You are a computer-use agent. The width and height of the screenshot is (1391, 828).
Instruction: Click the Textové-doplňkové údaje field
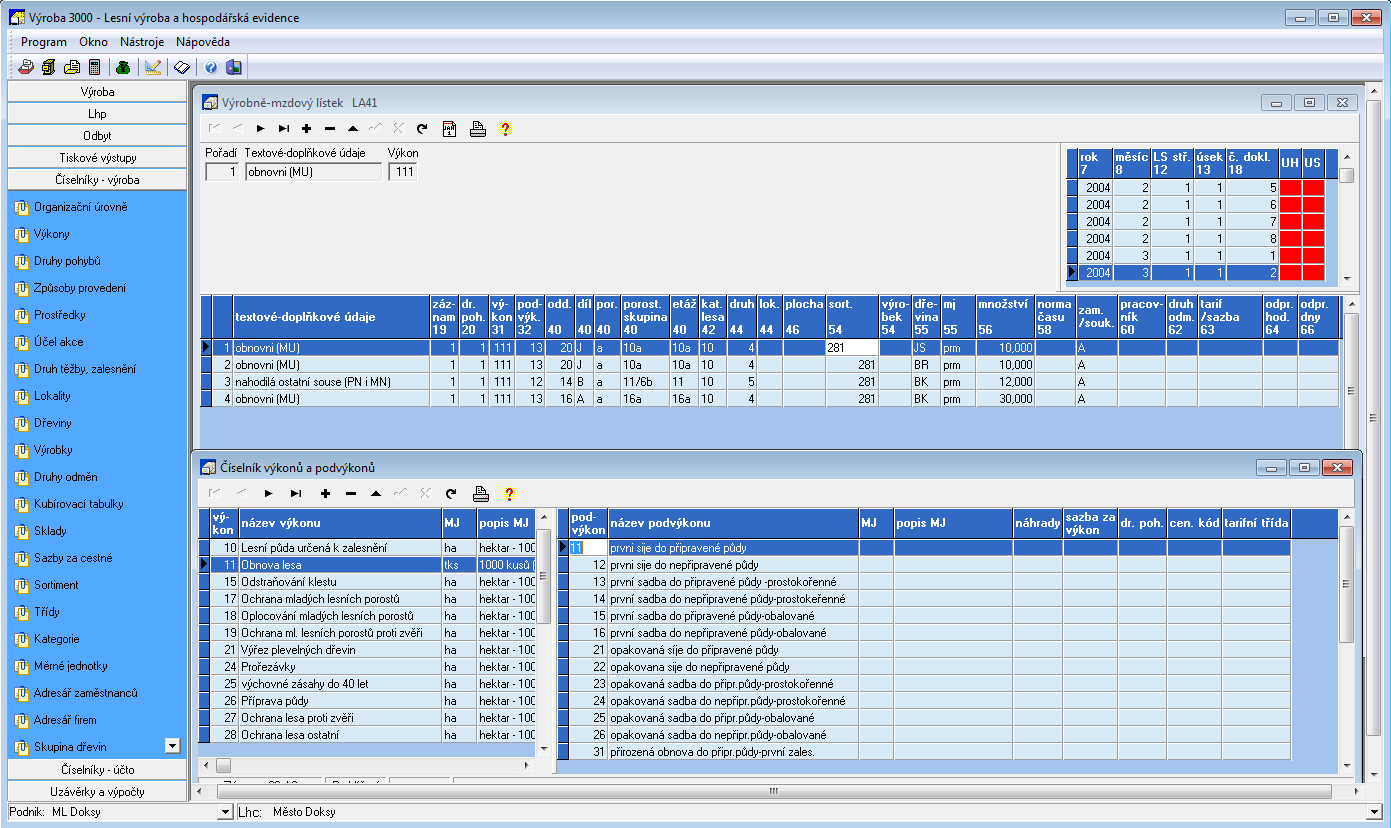pyautogui.click(x=313, y=172)
